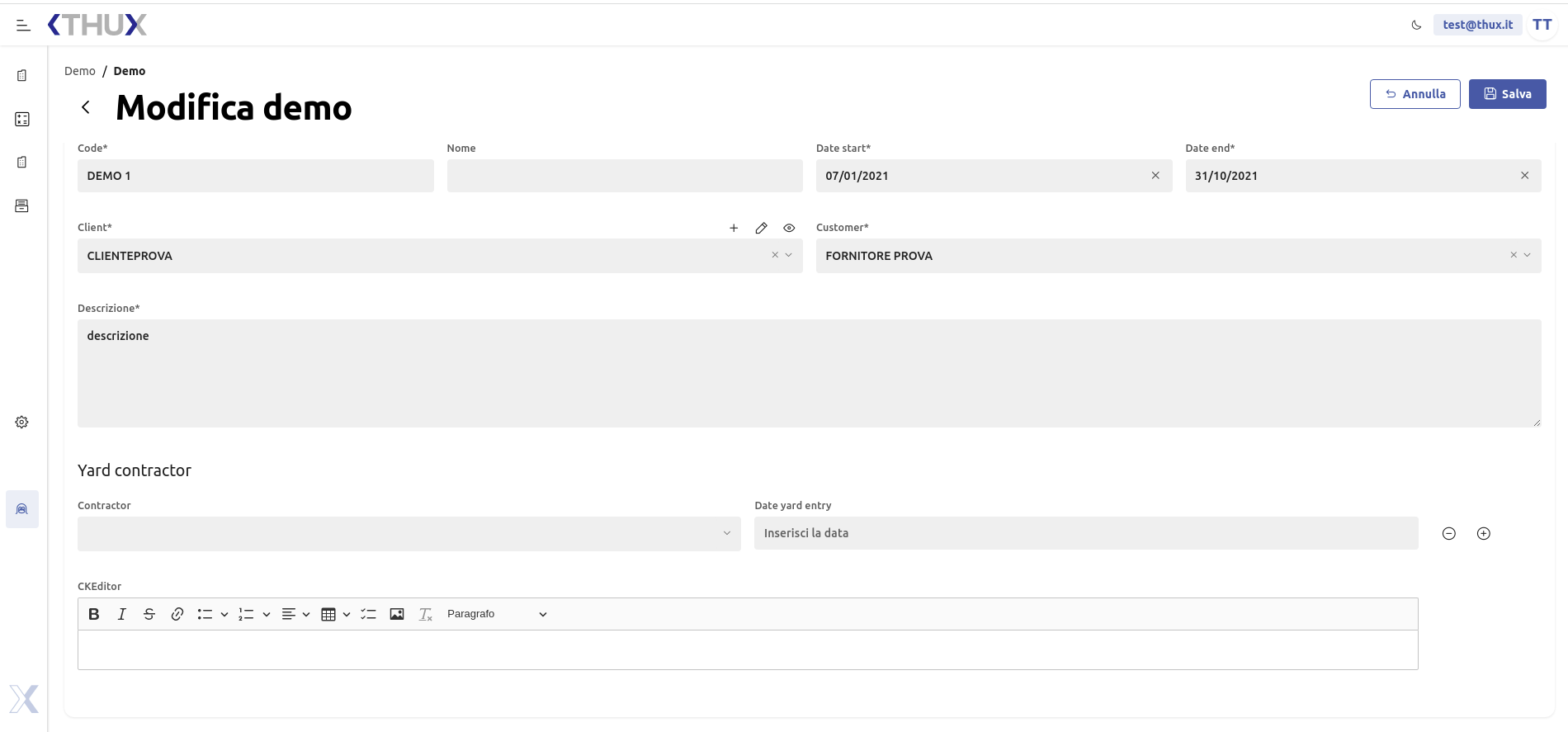Screen dimensions: 1568x732
Task: Apply strikethrough formatting in CKEditor
Action: pyautogui.click(x=149, y=614)
